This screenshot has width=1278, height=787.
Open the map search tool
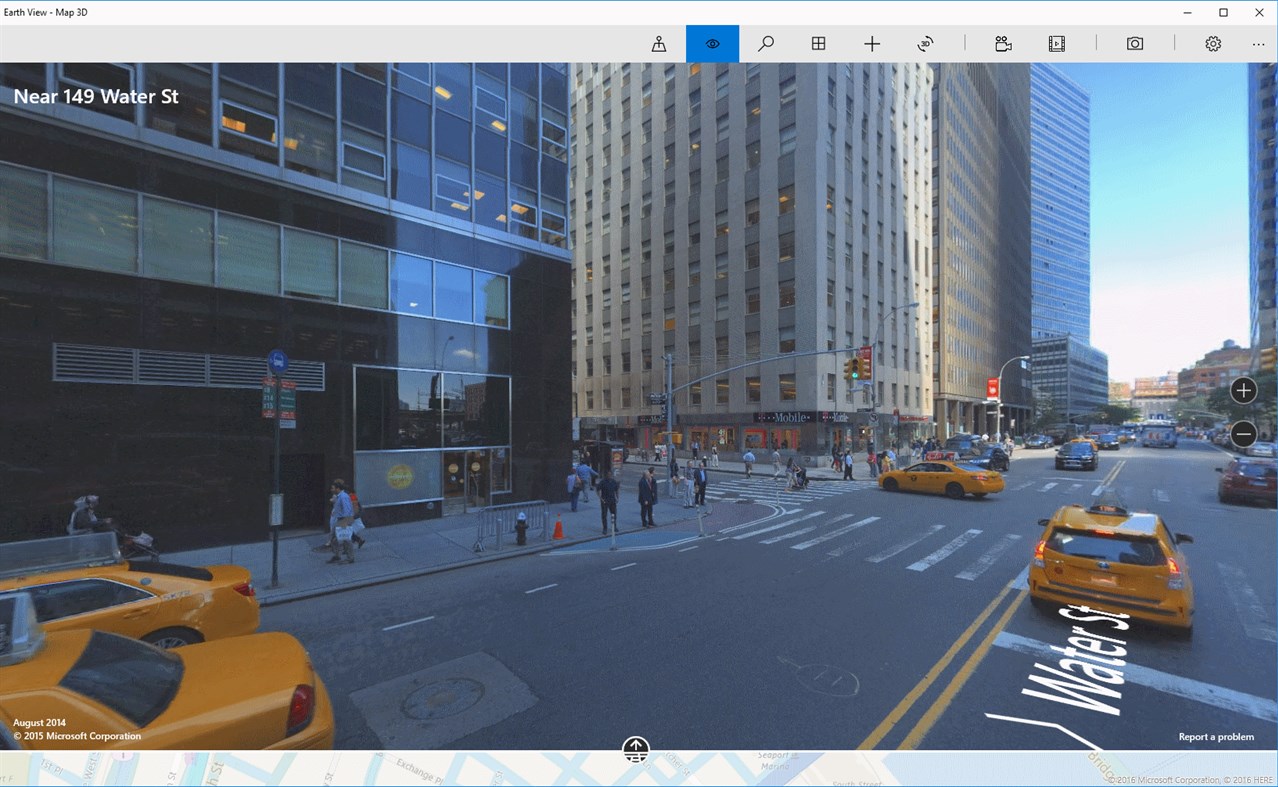tap(765, 43)
